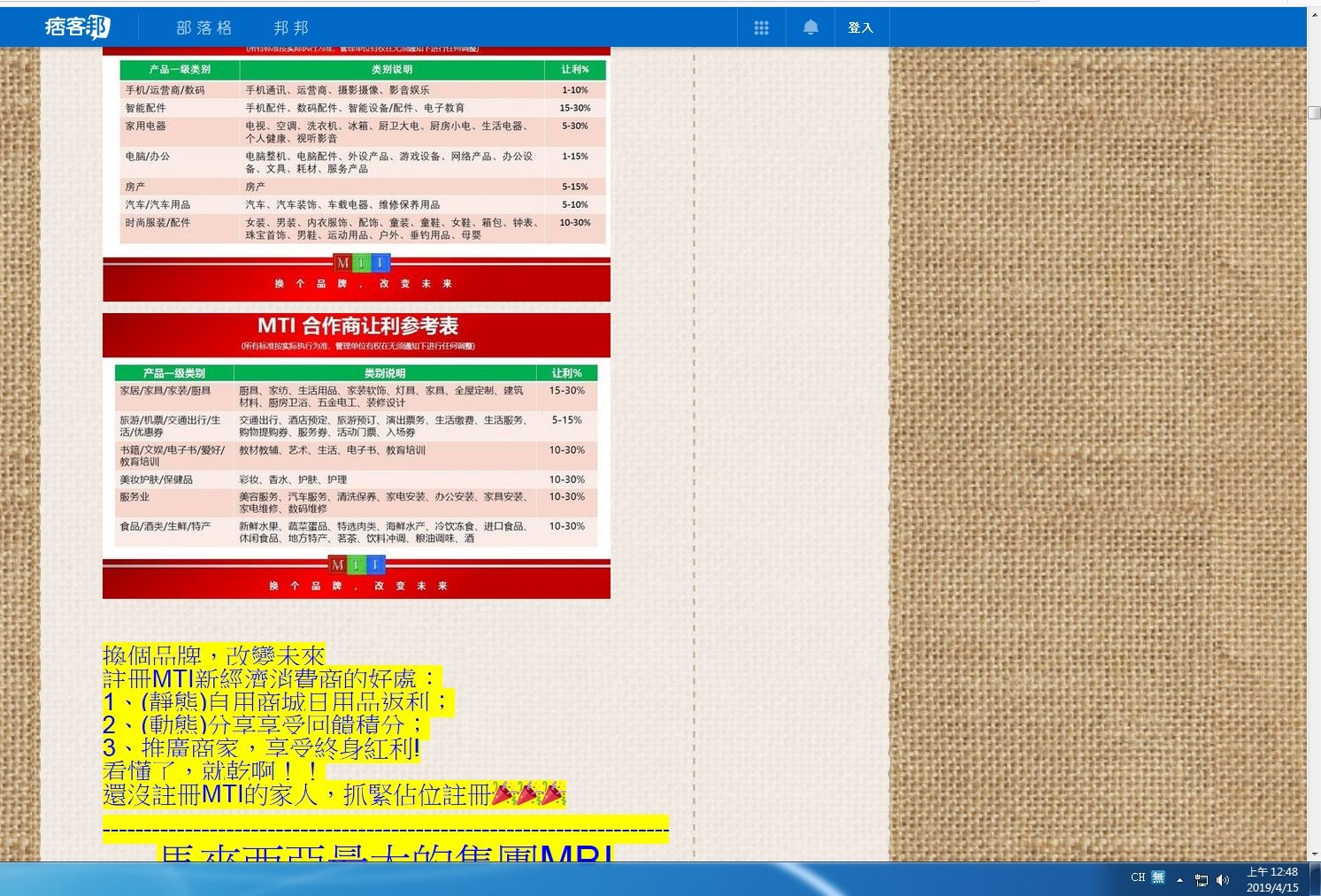Screen dimensions: 1321x896
Task: Open the 邦邦 section
Action: (291, 27)
